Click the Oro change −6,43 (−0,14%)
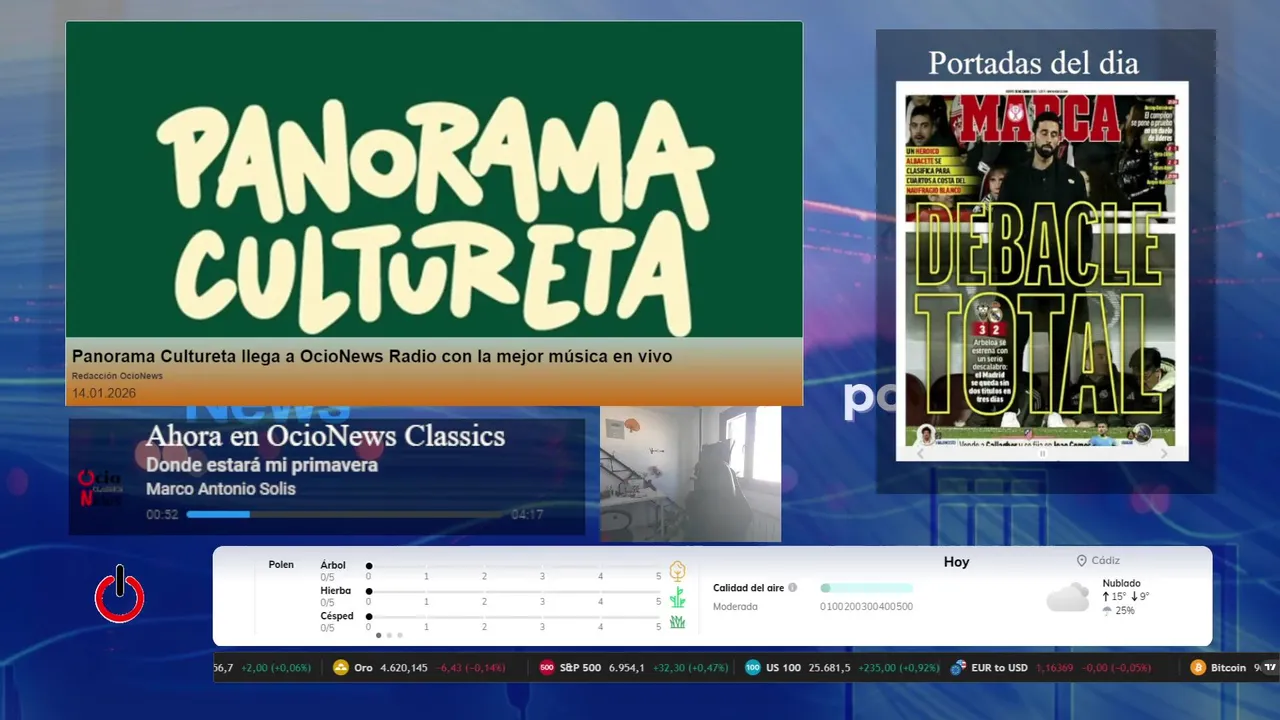The width and height of the screenshot is (1280, 720). 470,668
